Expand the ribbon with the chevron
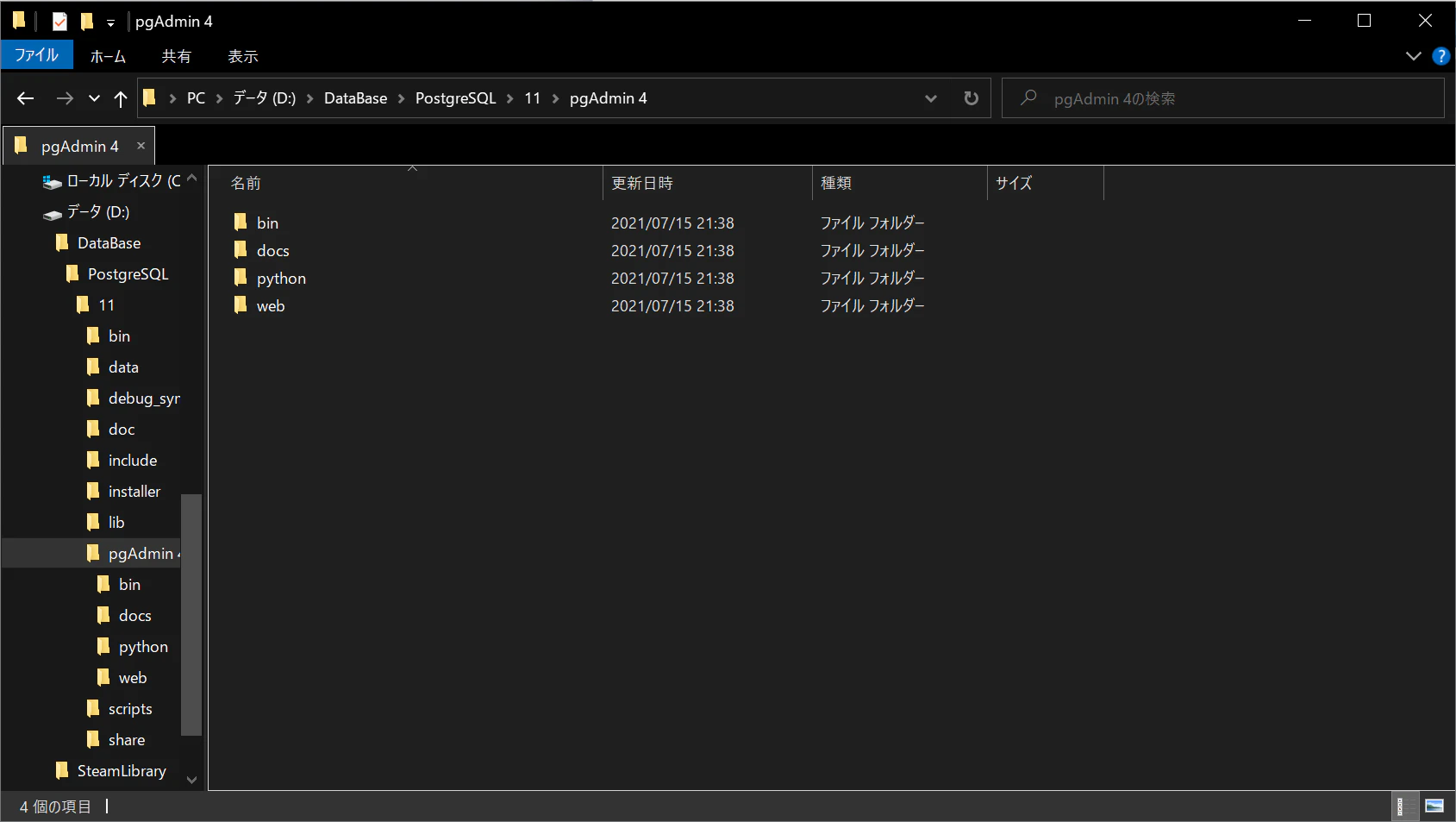Screen dimensions: 1456x822 1414,56
